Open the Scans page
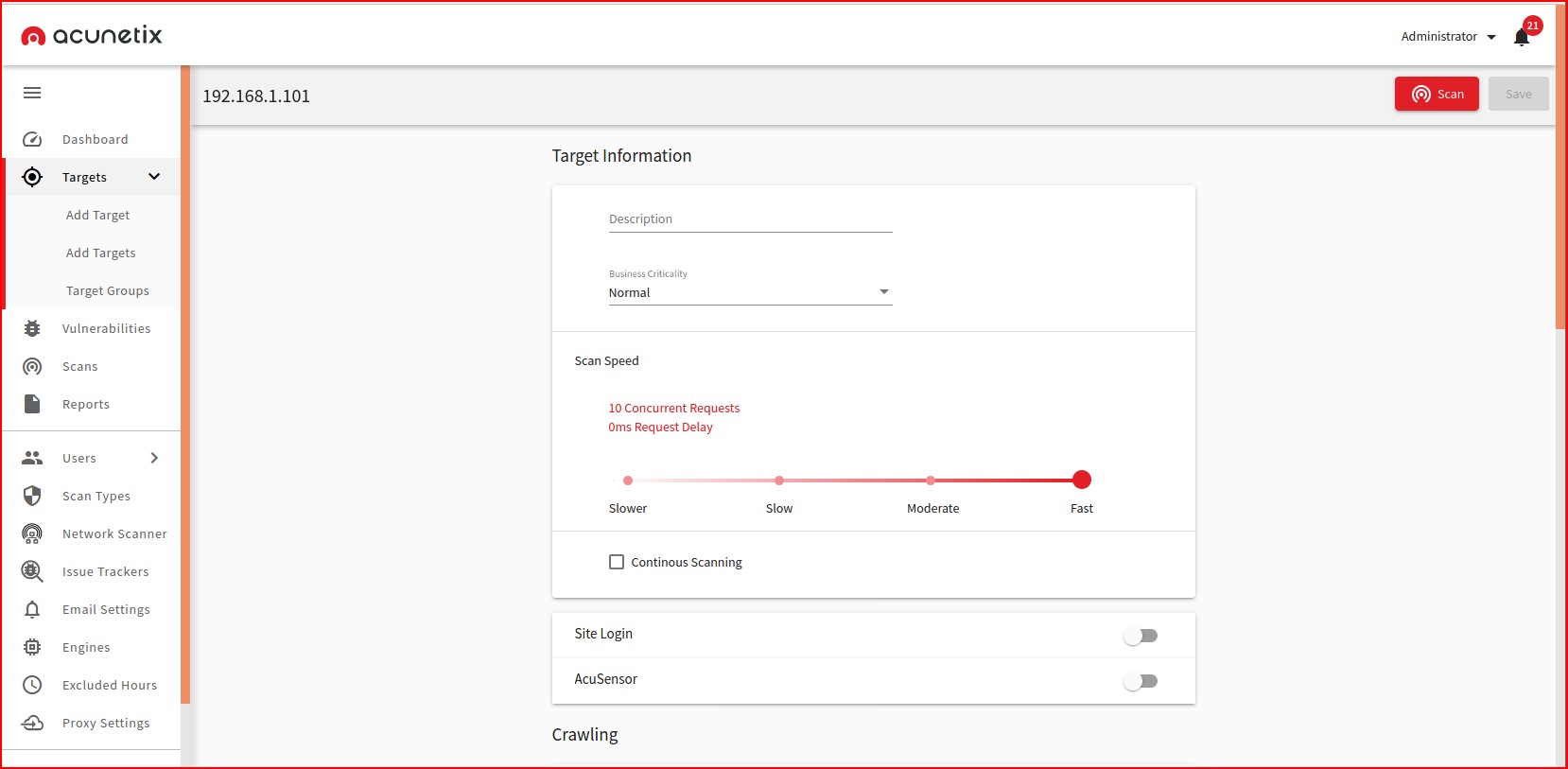Screen dimensions: 1568x769 point(79,366)
